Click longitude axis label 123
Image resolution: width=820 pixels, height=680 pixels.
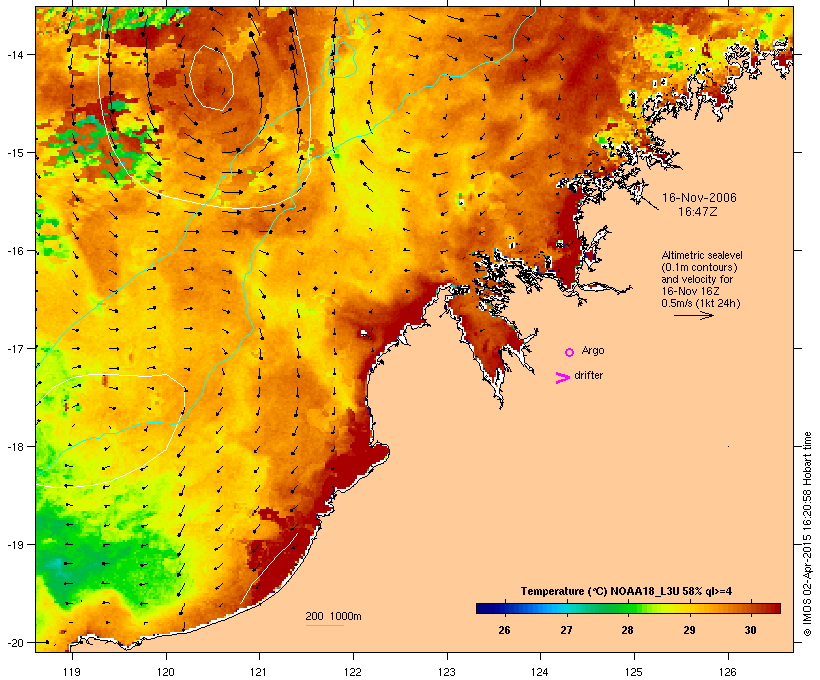pyautogui.click(x=447, y=672)
